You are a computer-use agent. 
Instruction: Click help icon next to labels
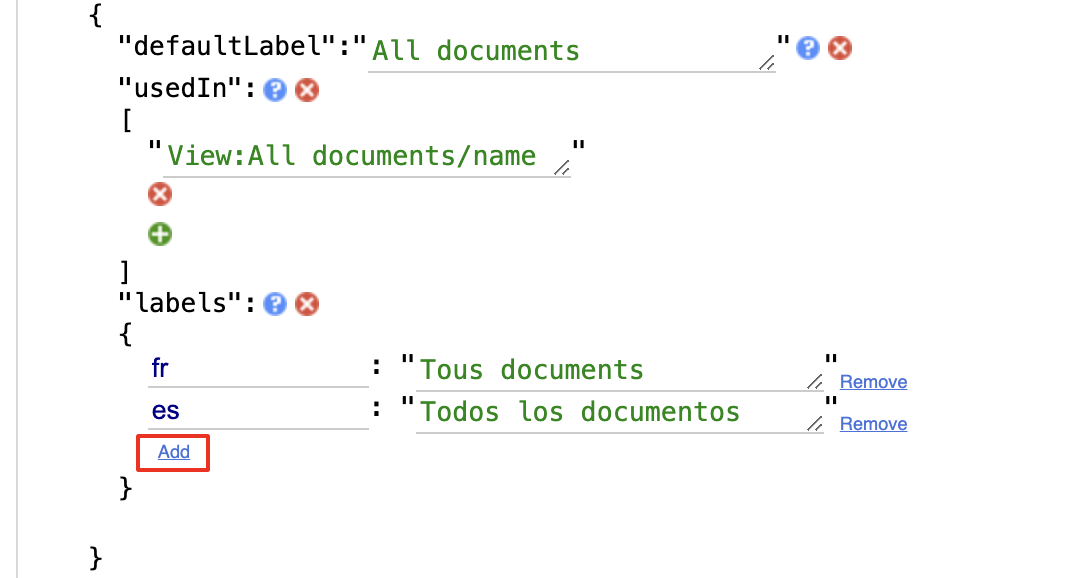[275, 304]
